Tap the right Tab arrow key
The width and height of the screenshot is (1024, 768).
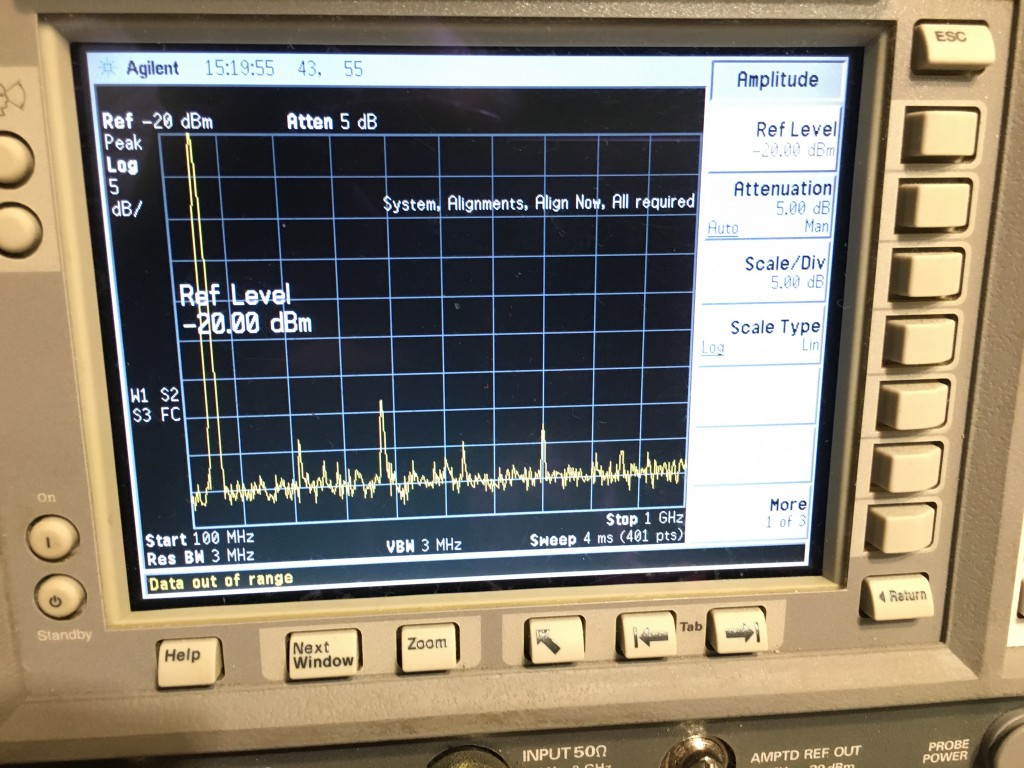pyautogui.click(x=737, y=630)
